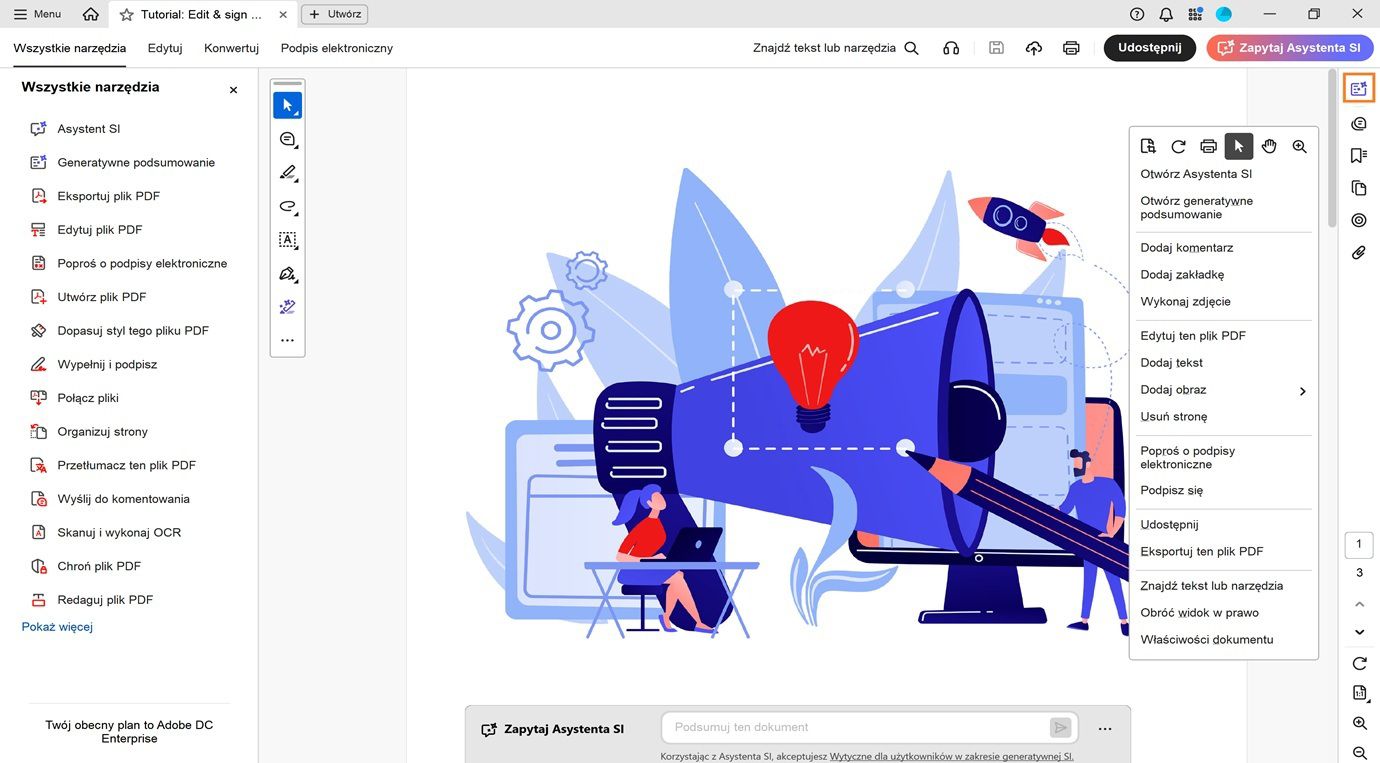Click the marquee zoom icon in context menu
1380x763 pixels.
[x=1299, y=146]
